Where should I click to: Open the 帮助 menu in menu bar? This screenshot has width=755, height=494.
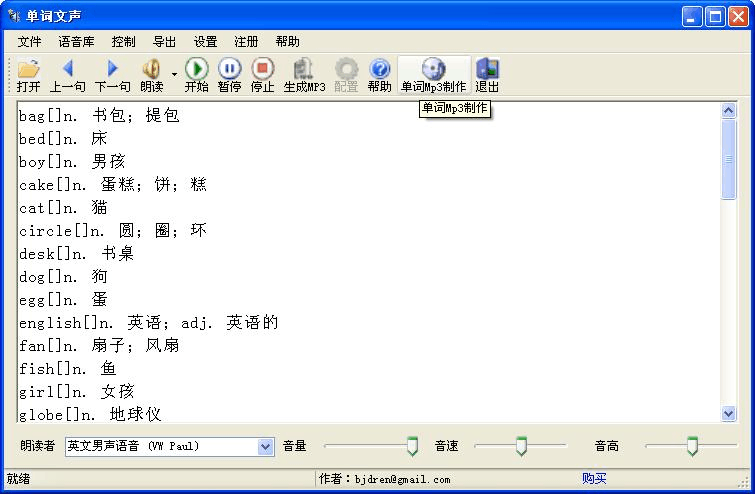(x=287, y=42)
